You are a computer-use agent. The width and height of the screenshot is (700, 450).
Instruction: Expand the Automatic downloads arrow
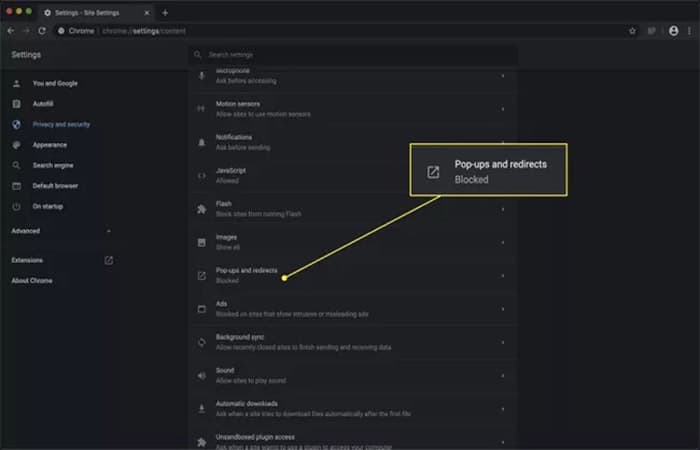click(503, 409)
